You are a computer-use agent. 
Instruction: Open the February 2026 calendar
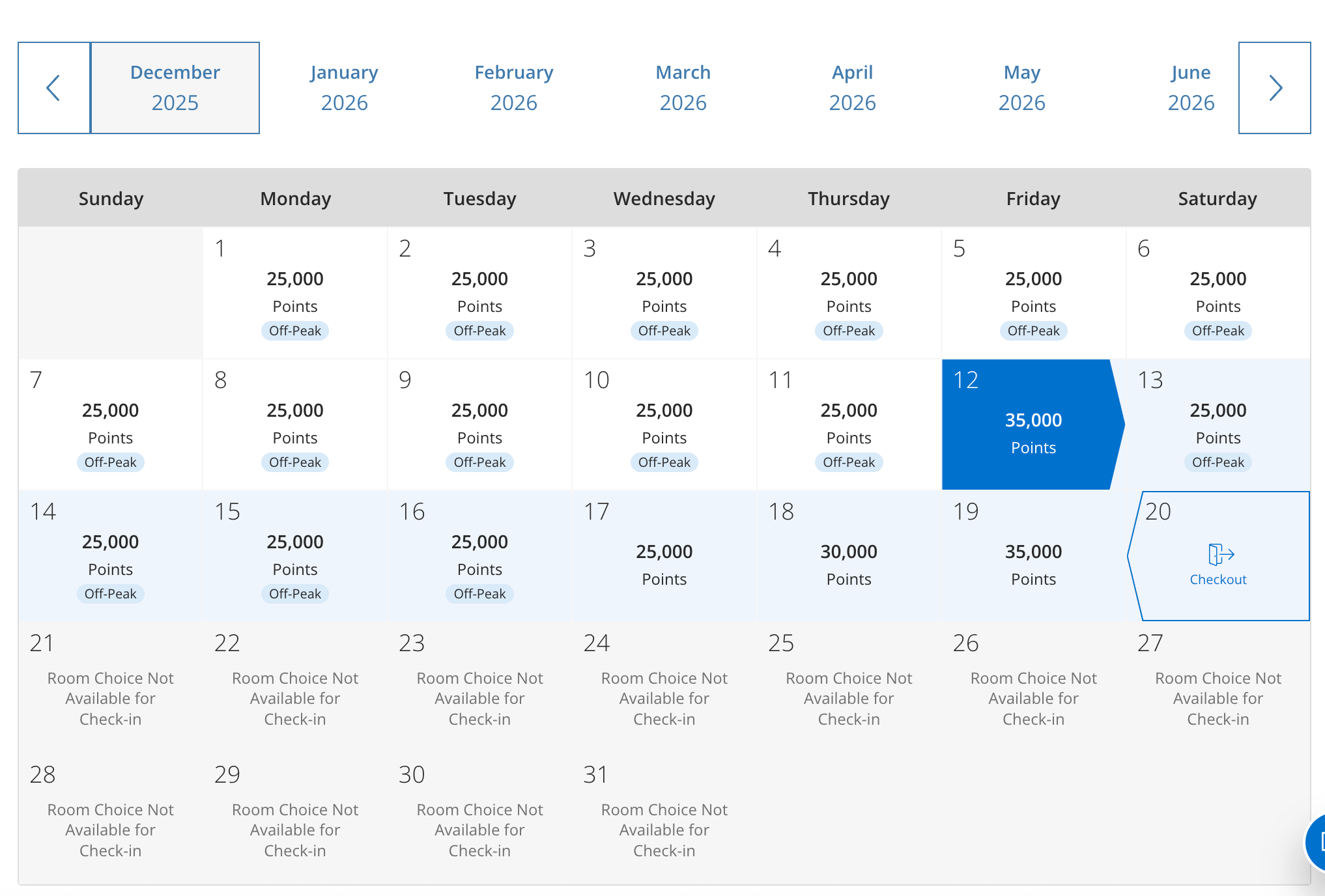coord(513,87)
